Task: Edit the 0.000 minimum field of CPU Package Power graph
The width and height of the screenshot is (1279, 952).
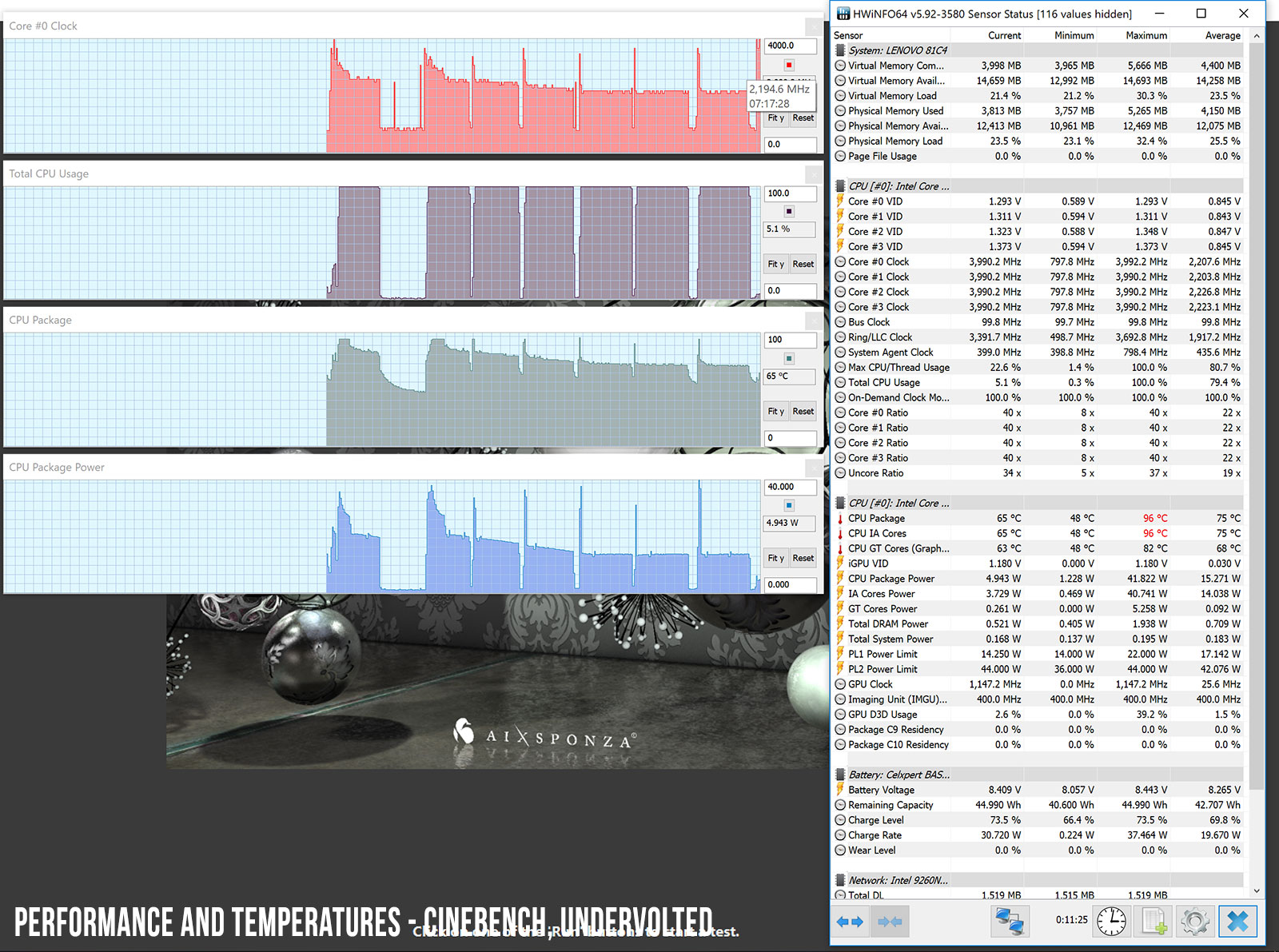Action: [790, 585]
